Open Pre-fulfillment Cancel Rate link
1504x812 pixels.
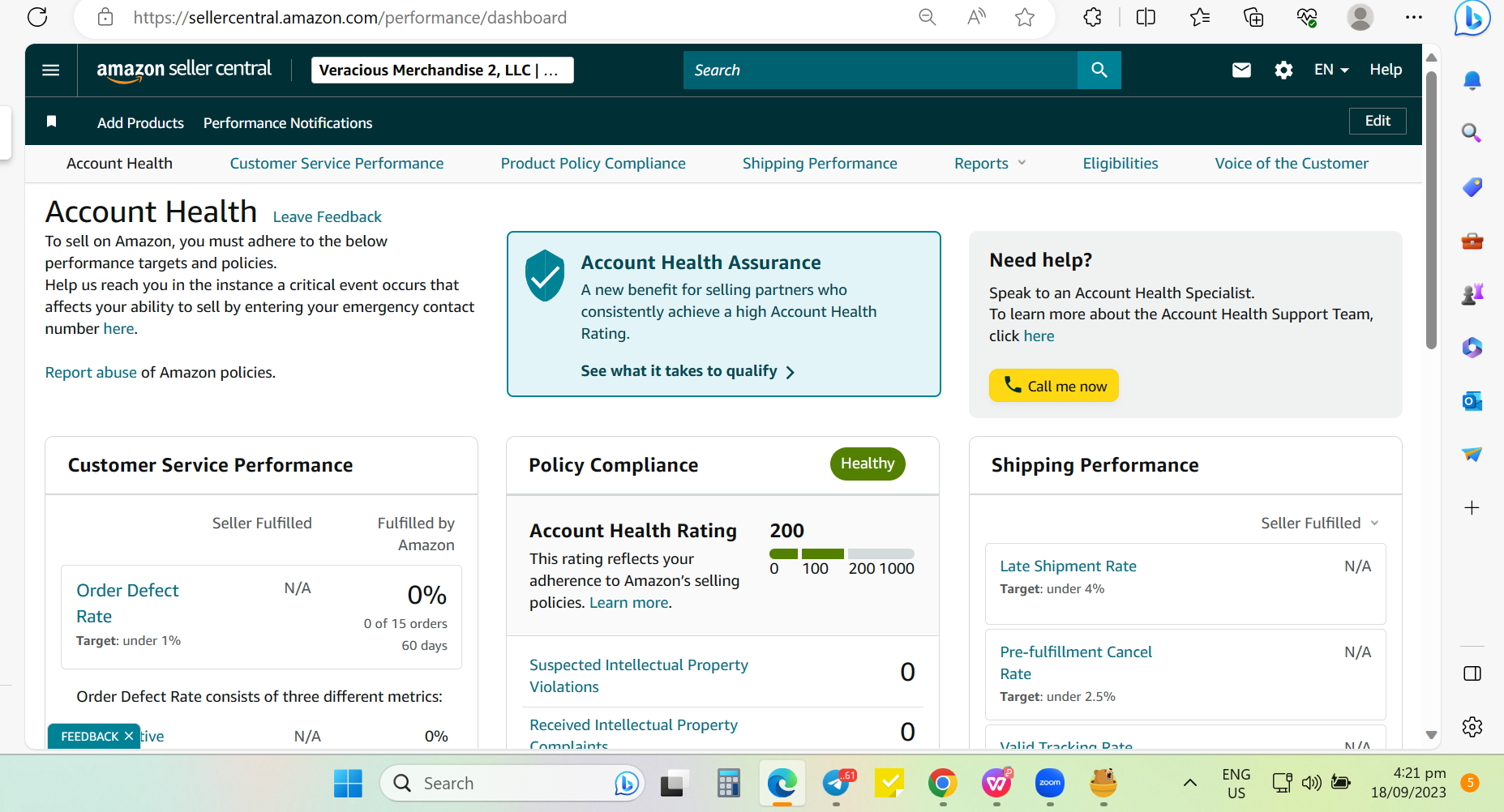1076,663
